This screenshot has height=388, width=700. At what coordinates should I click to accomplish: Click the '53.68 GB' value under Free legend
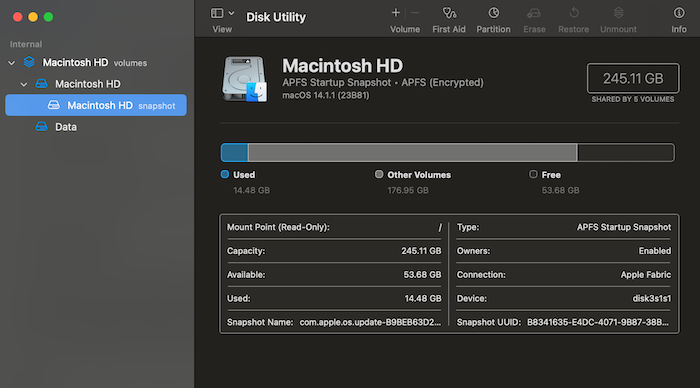pos(560,191)
